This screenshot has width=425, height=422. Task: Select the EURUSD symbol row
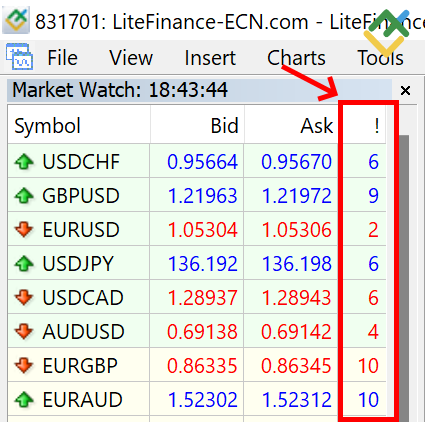197,229
